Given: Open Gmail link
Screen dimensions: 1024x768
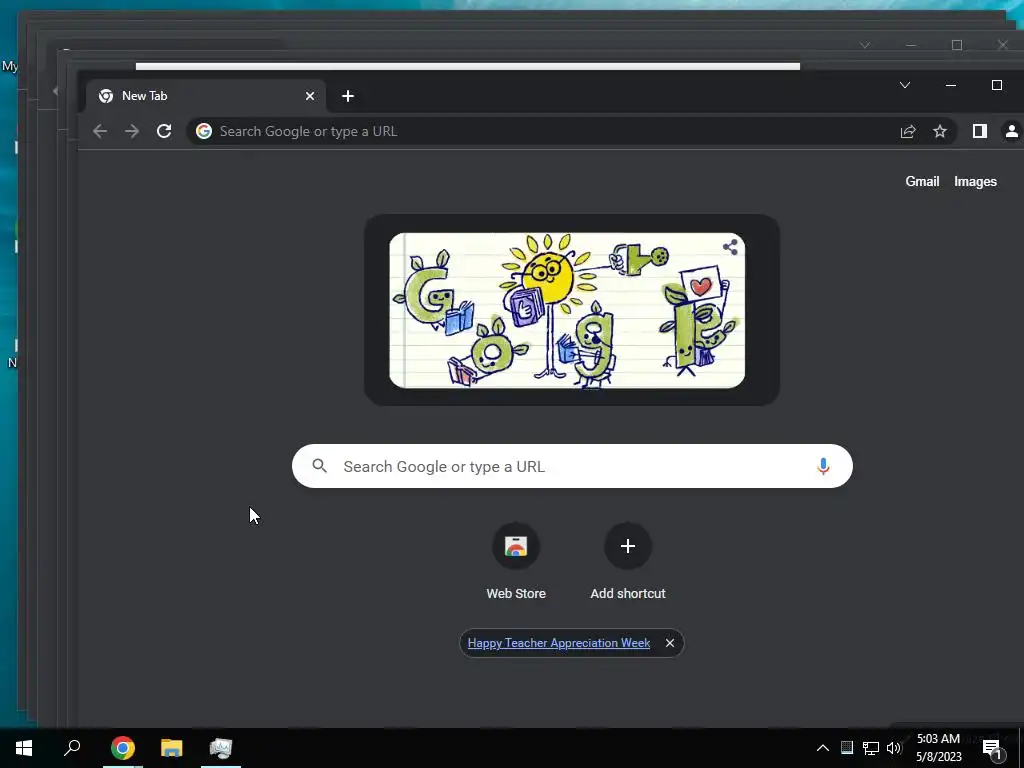Looking at the screenshot, I should pyautogui.click(x=922, y=182).
